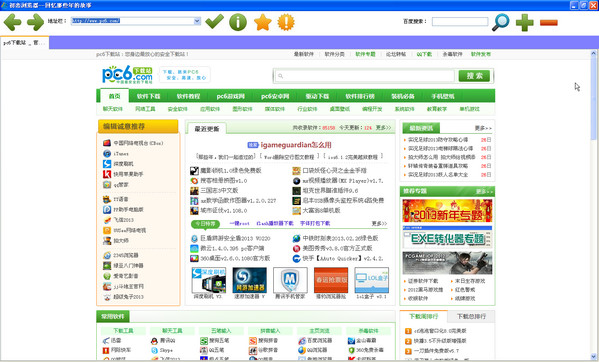599x362 pixels.
Task: Open the pc6安卓网 navigation item
Action: [x=275, y=96]
